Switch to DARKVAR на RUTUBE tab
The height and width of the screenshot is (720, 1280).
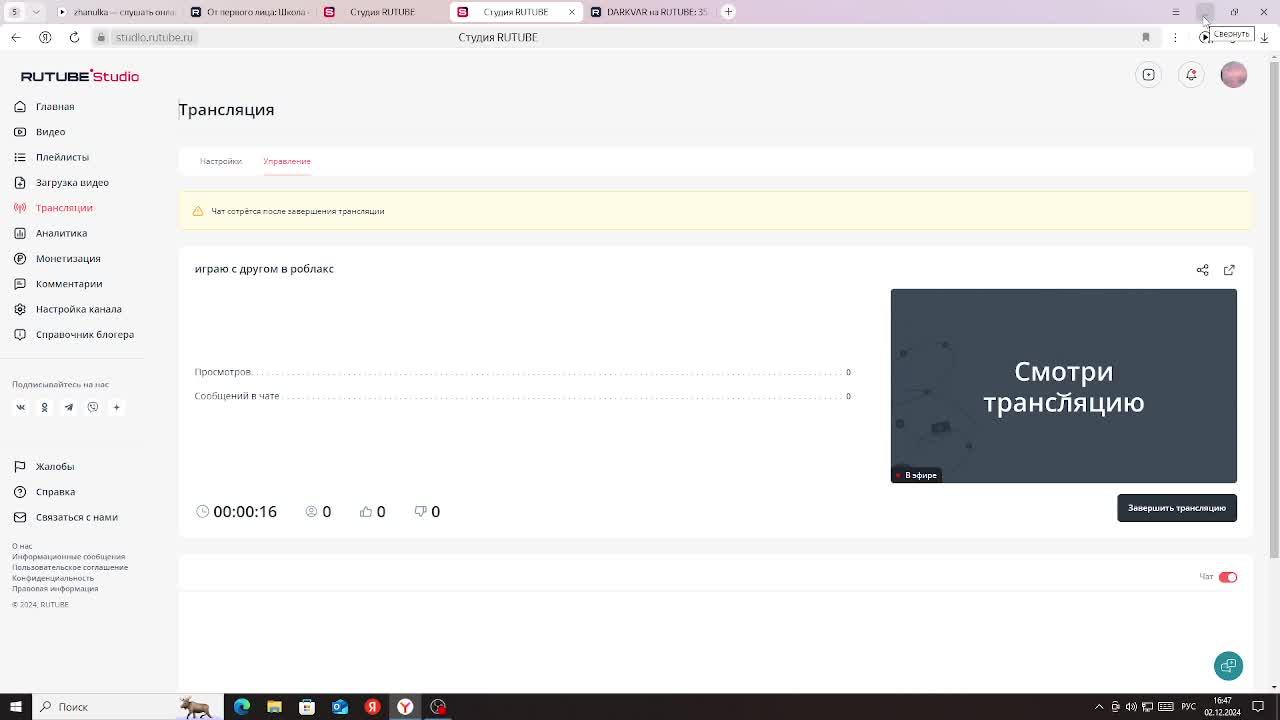pyautogui.click(x=649, y=12)
